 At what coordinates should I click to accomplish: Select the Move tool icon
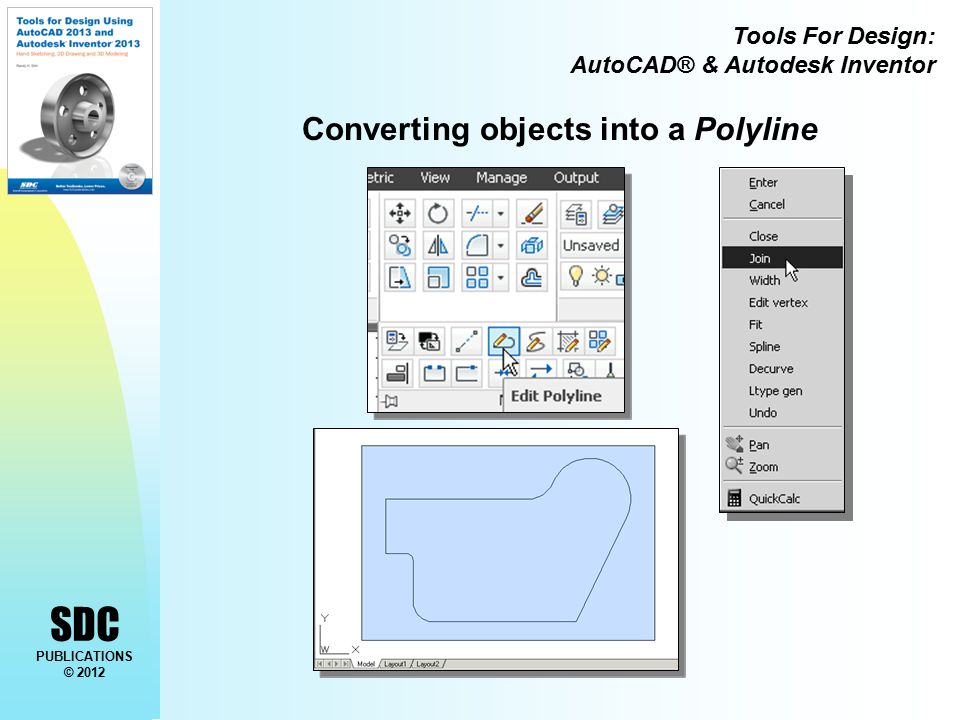[400, 214]
